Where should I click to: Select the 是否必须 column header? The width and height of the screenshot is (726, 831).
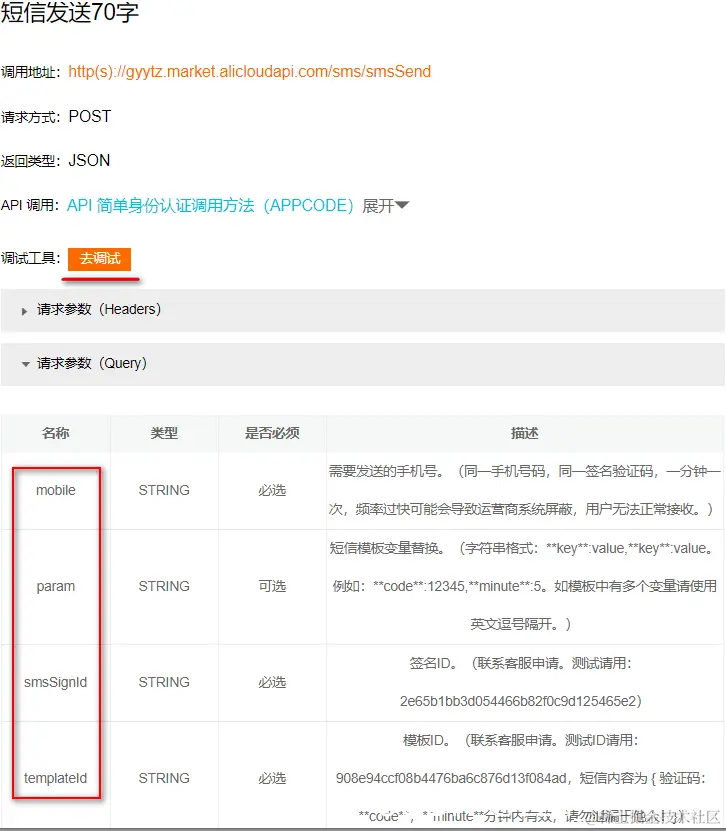[272, 434]
